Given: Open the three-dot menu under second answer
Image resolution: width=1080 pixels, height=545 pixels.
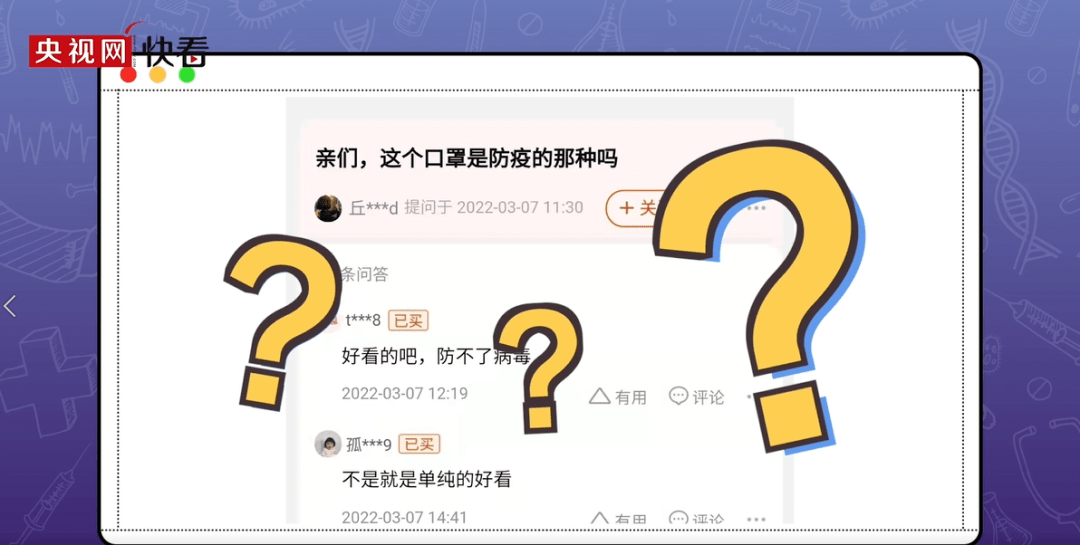Looking at the screenshot, I should click(x=756, y=520).
